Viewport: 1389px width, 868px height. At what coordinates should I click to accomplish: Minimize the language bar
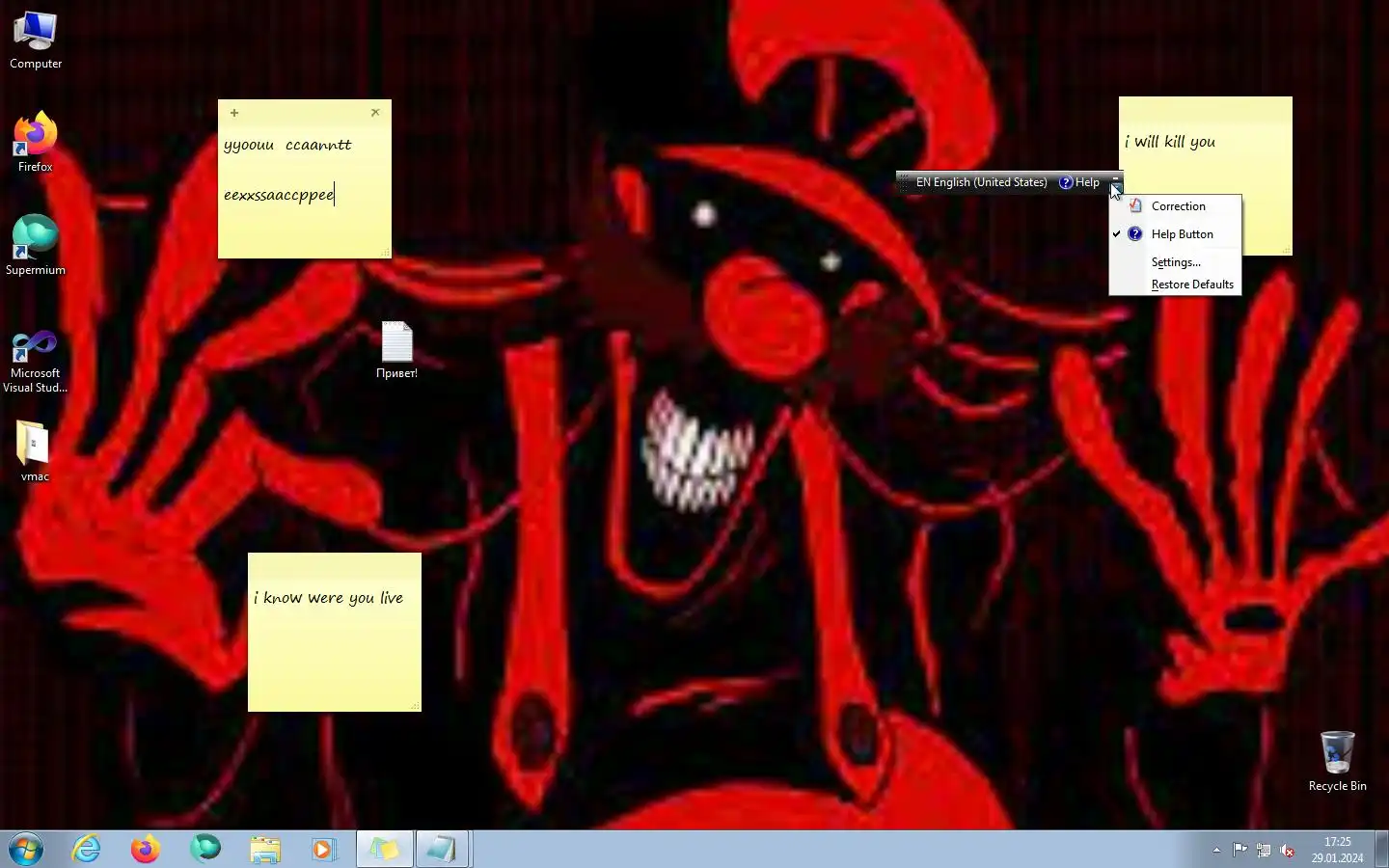point(1115,178)
